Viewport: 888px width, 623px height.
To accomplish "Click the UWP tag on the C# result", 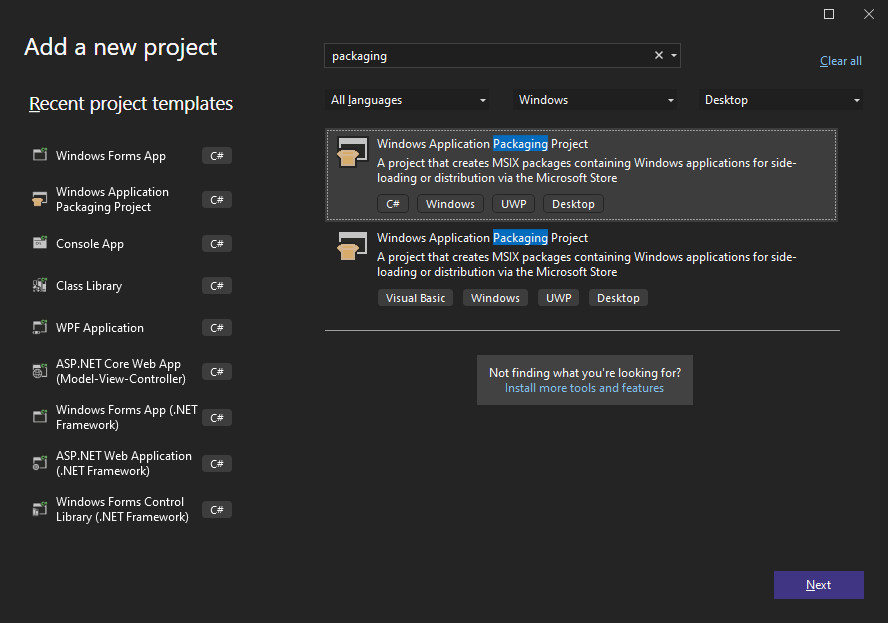I will click(513, 204).
